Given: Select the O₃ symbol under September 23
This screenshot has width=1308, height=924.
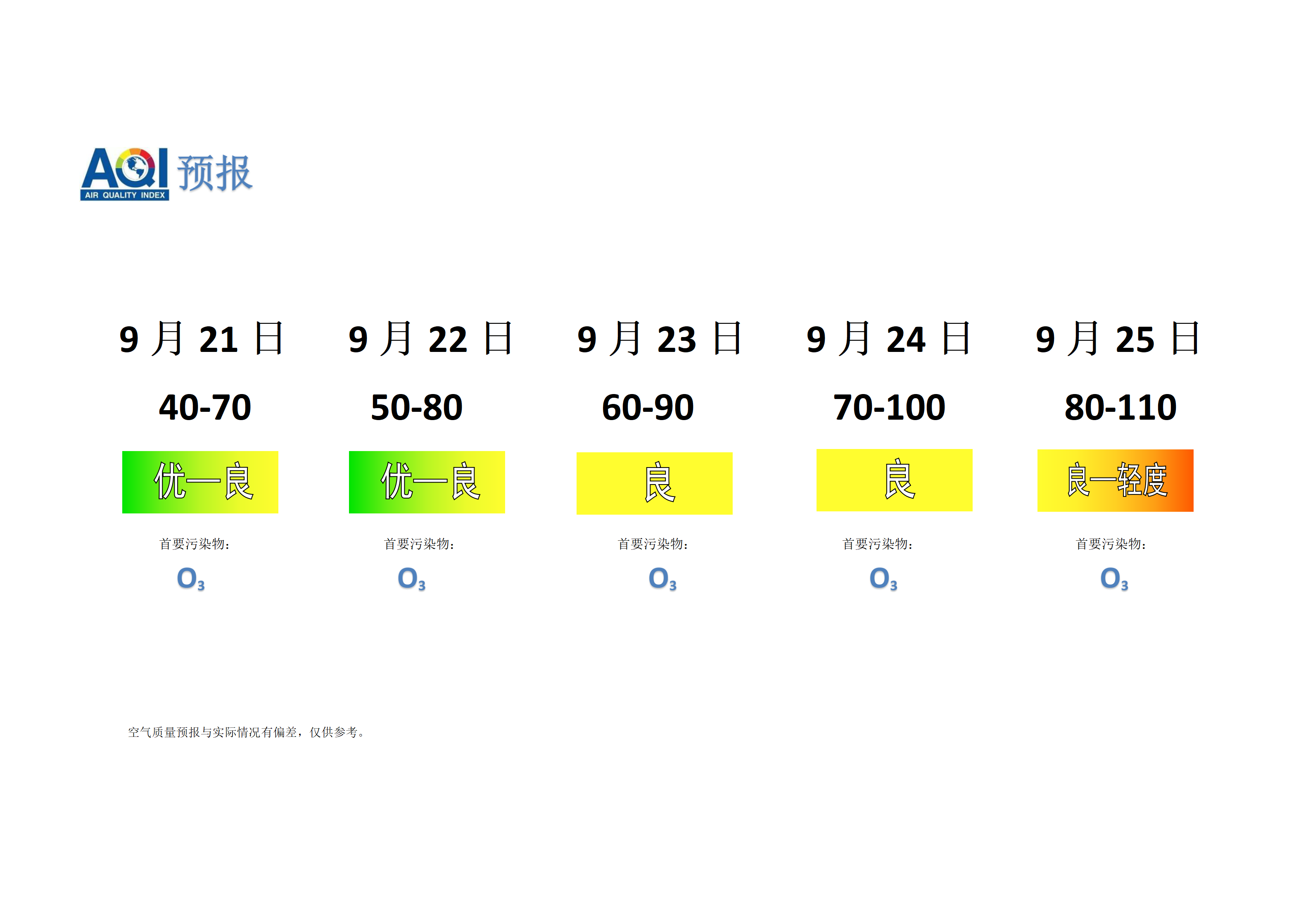Looking at the screenshot, I should pos(662,578).
